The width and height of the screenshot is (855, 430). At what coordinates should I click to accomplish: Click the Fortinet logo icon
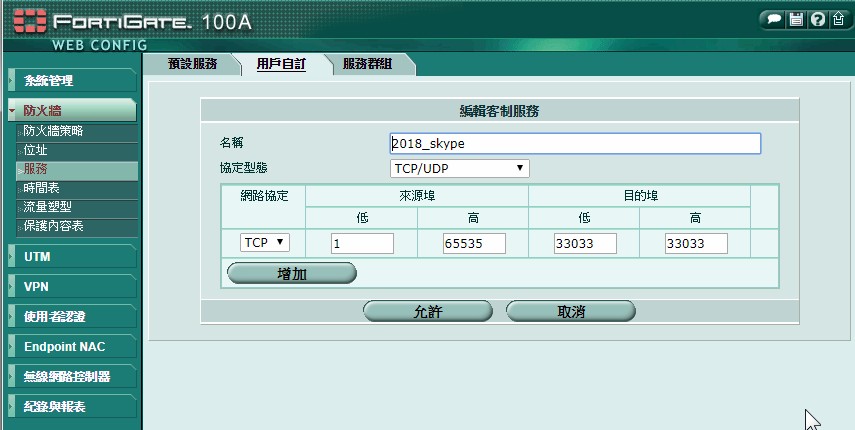click(30, 21)
